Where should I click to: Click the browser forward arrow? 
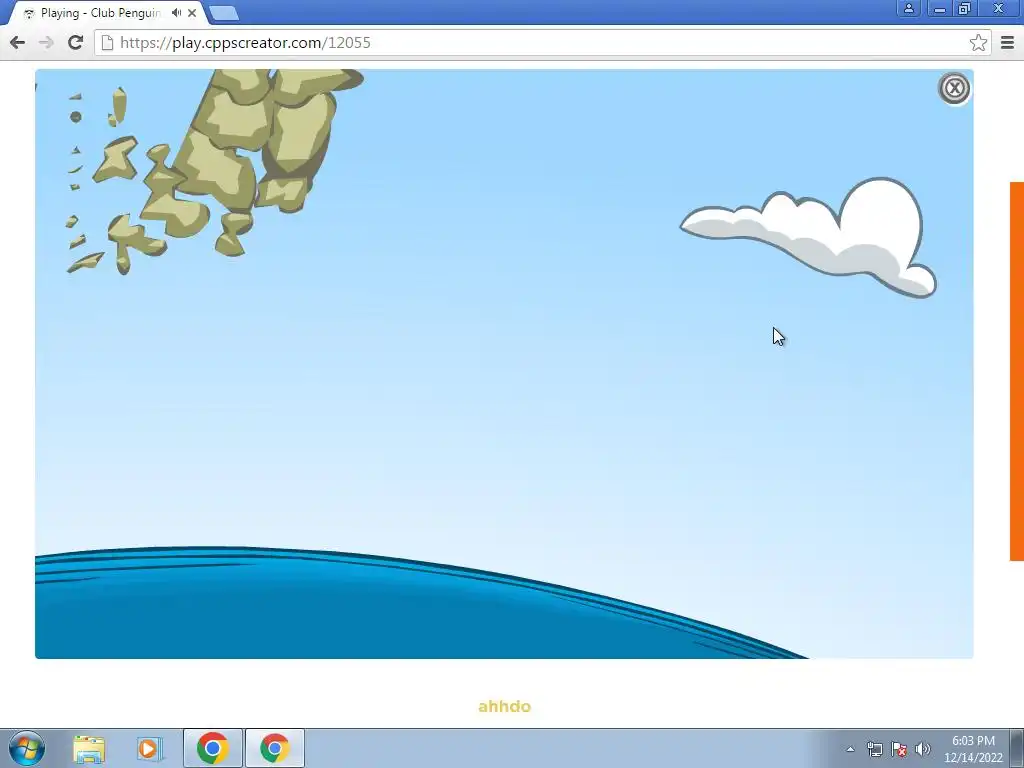coord(46,42)
